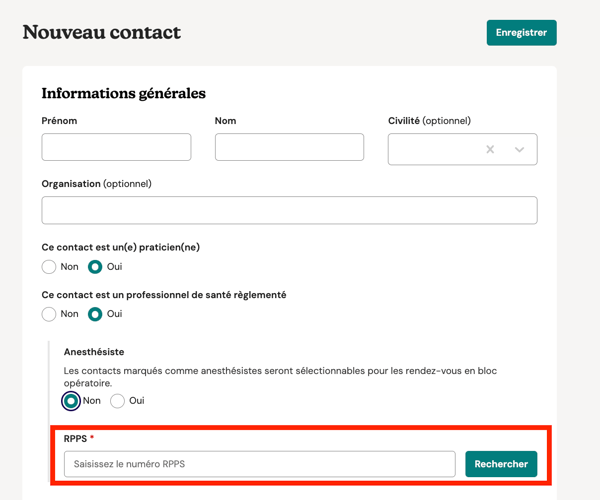Set professionnel de santé réglementé to Non
This screenshot has height=500, width=600.
[x=49, y=314]
